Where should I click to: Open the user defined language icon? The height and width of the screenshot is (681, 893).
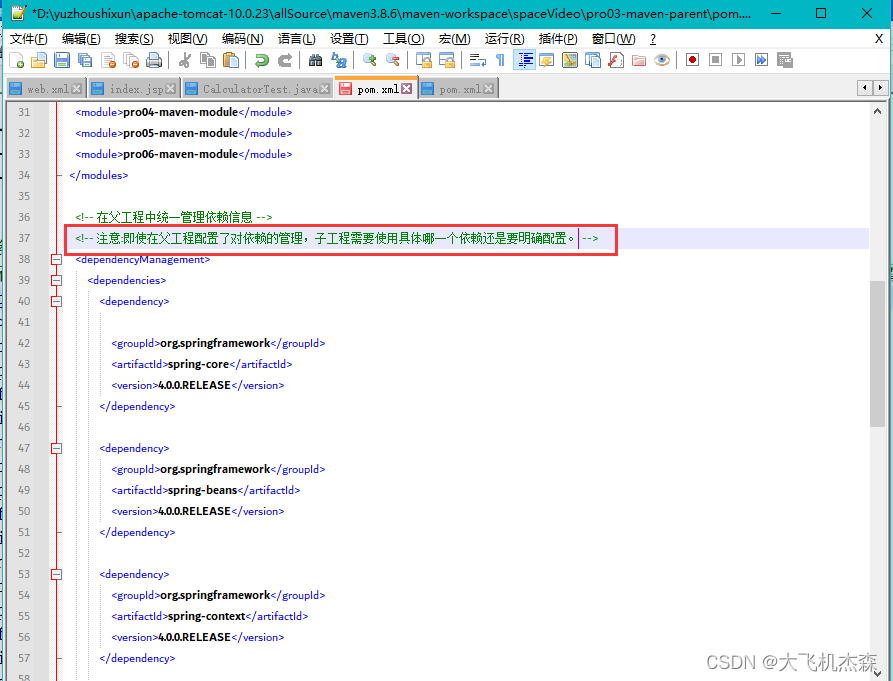(x=547, y=60)
